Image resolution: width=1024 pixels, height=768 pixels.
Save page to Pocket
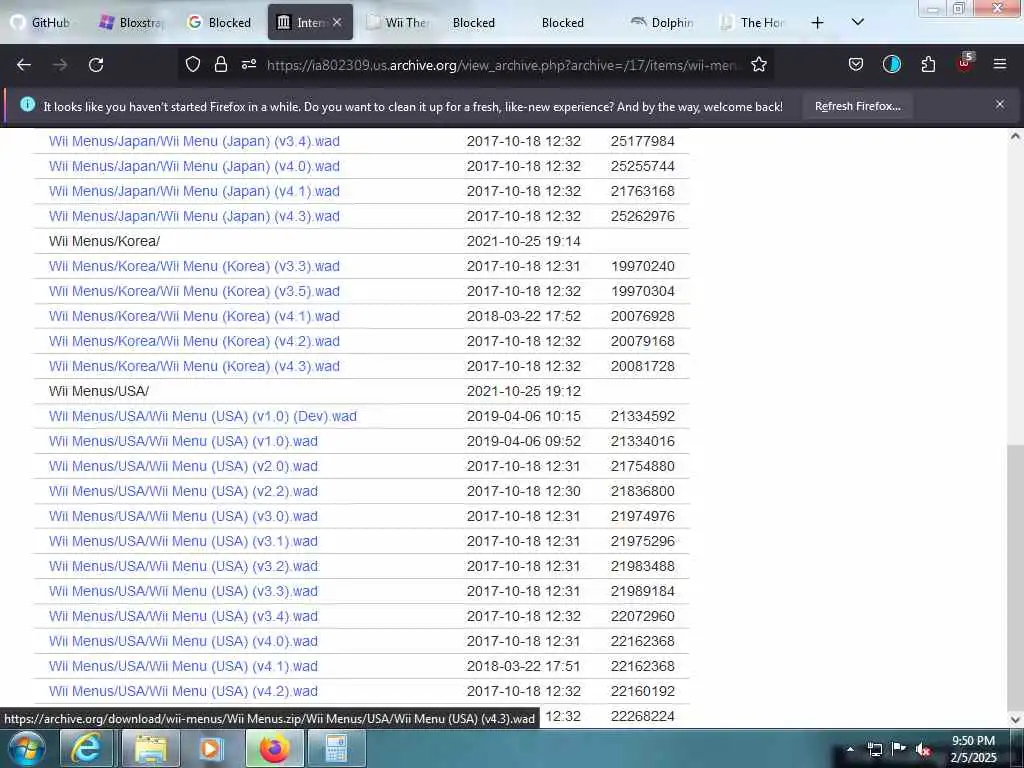pyautogui.click(x=856, y=64)
